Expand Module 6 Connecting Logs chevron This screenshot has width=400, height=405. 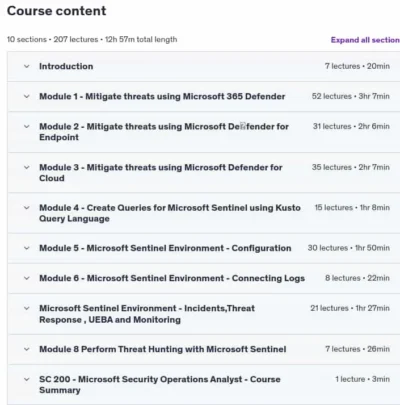27,278
